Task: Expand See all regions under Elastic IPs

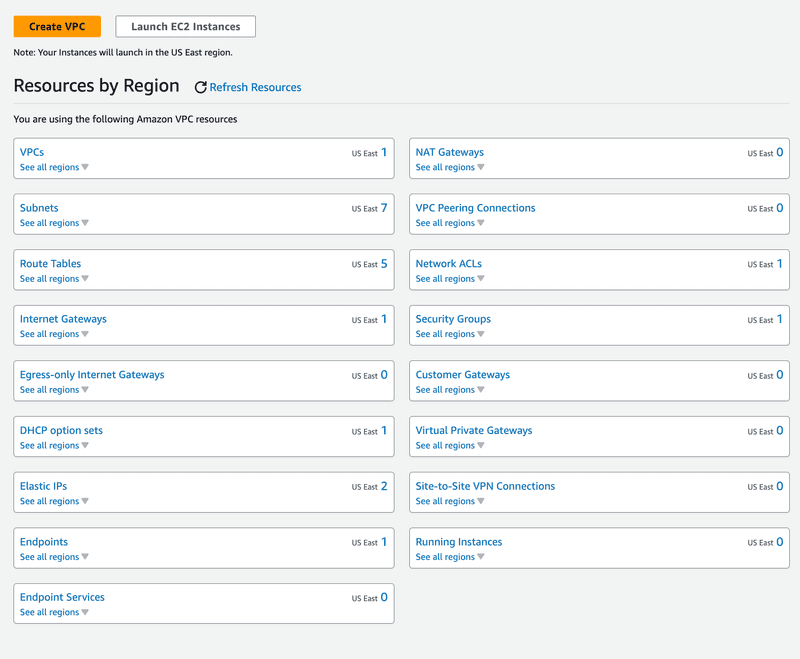Action: tap(54, 501)
